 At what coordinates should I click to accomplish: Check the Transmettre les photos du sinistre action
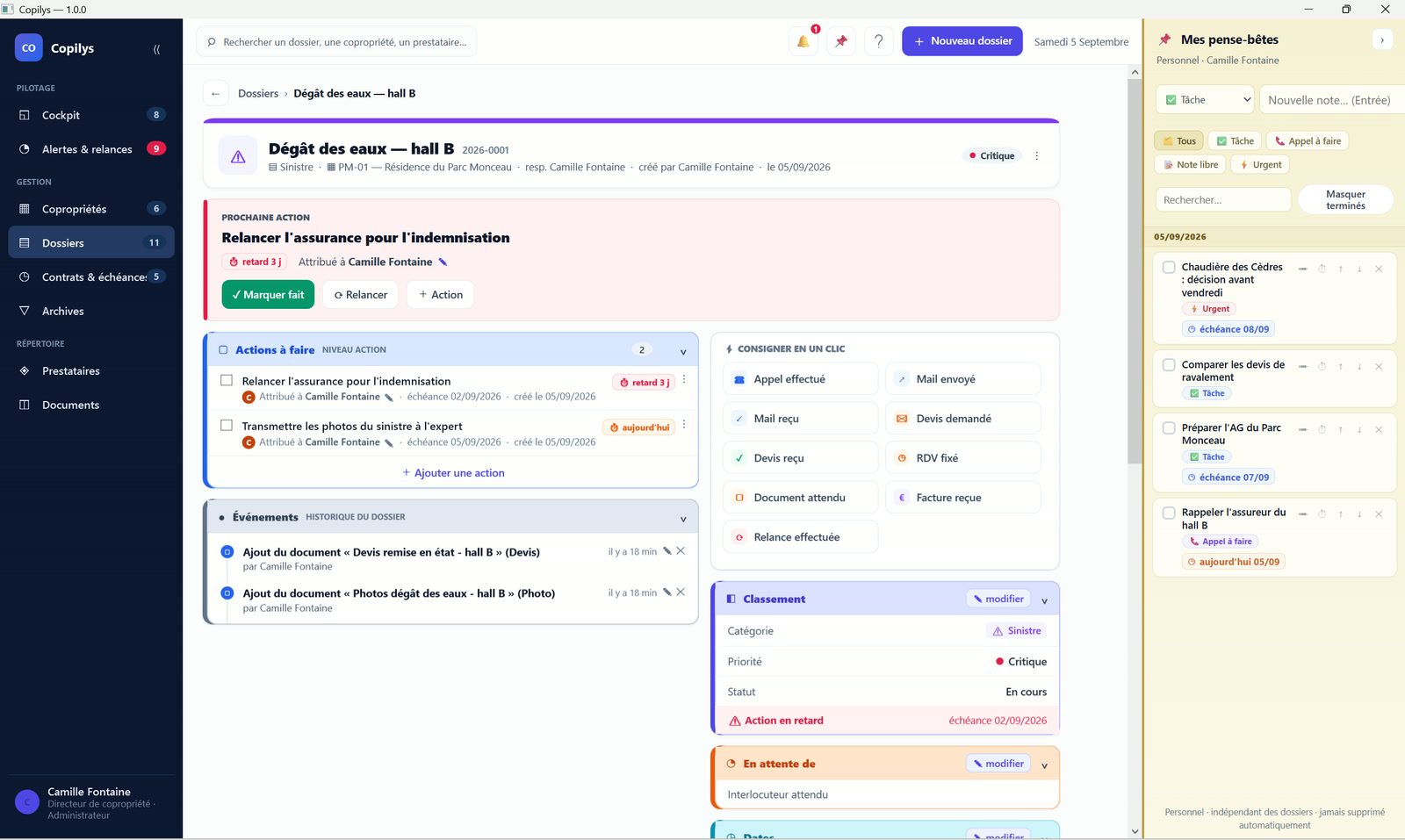227,425
